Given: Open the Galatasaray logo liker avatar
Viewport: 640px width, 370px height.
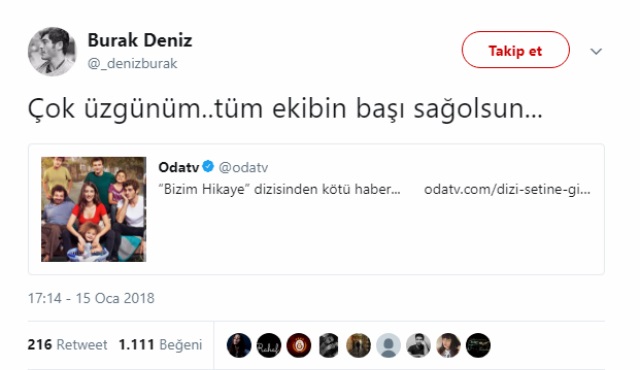Looking at the screenshot, I should (299, 346).
